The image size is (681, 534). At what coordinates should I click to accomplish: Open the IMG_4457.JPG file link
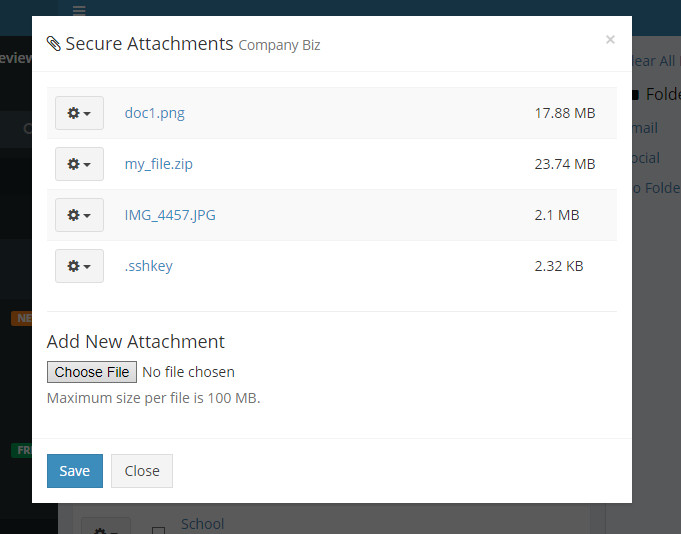[x=170, y=215]
